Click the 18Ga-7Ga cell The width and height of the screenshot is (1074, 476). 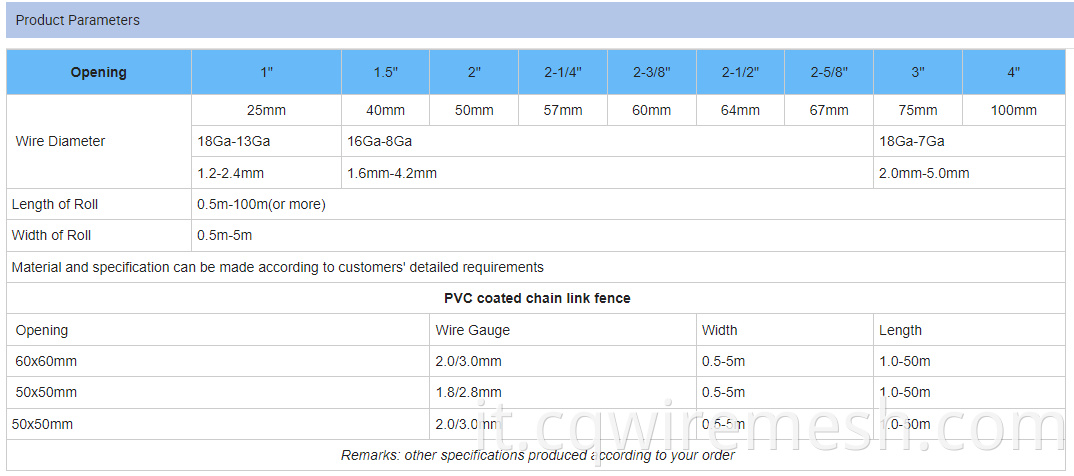tap(969, 141)
